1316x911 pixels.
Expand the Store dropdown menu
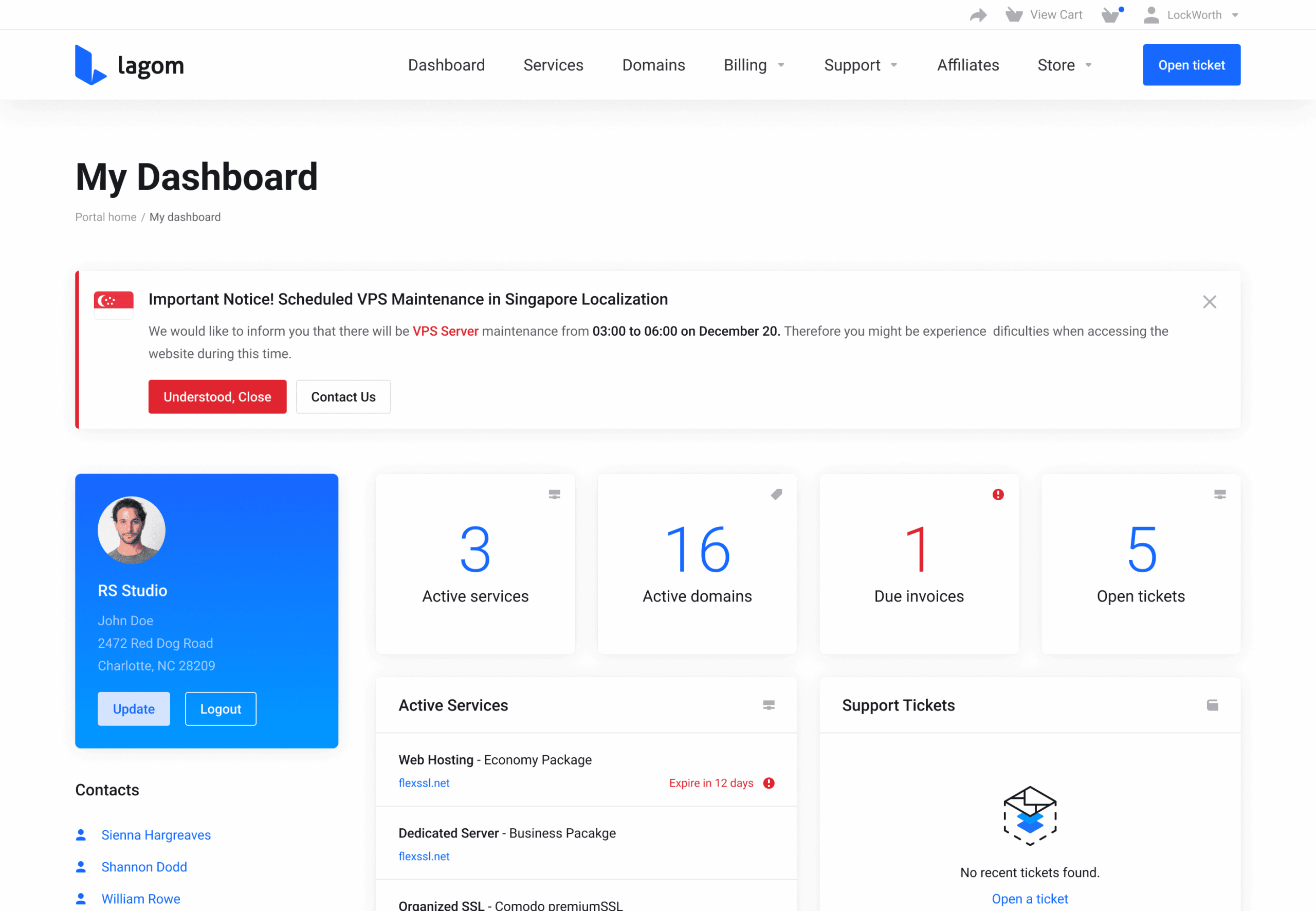[1064, 65]
